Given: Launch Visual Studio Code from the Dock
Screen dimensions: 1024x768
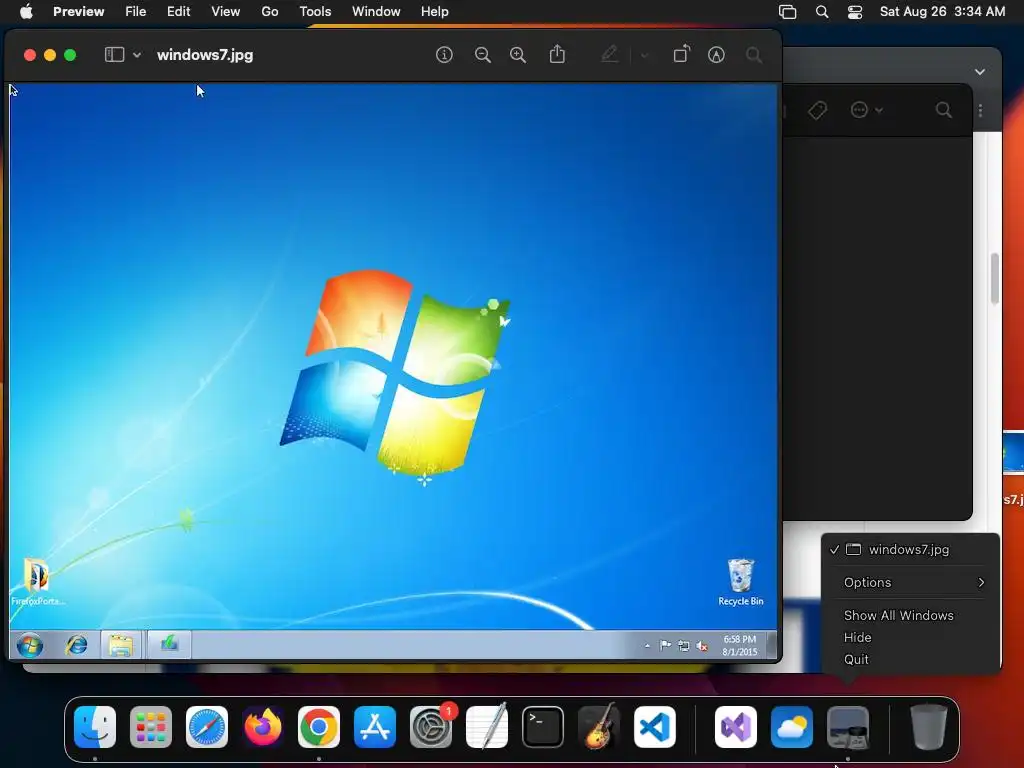Looking at the screenshot, I should pyautogui.click(x=654, y=727).
